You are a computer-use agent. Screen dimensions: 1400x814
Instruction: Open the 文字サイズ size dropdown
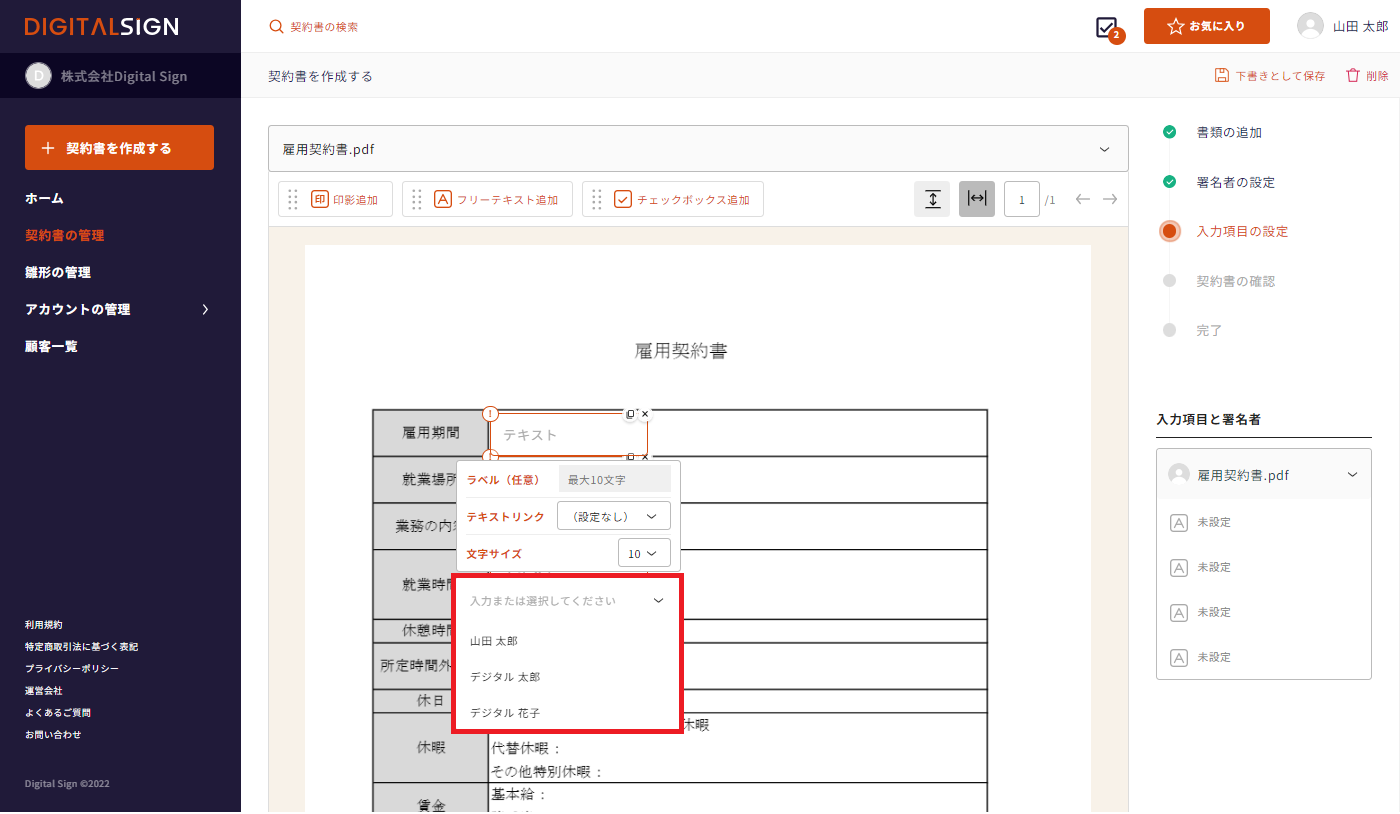(x=643, y=553)
